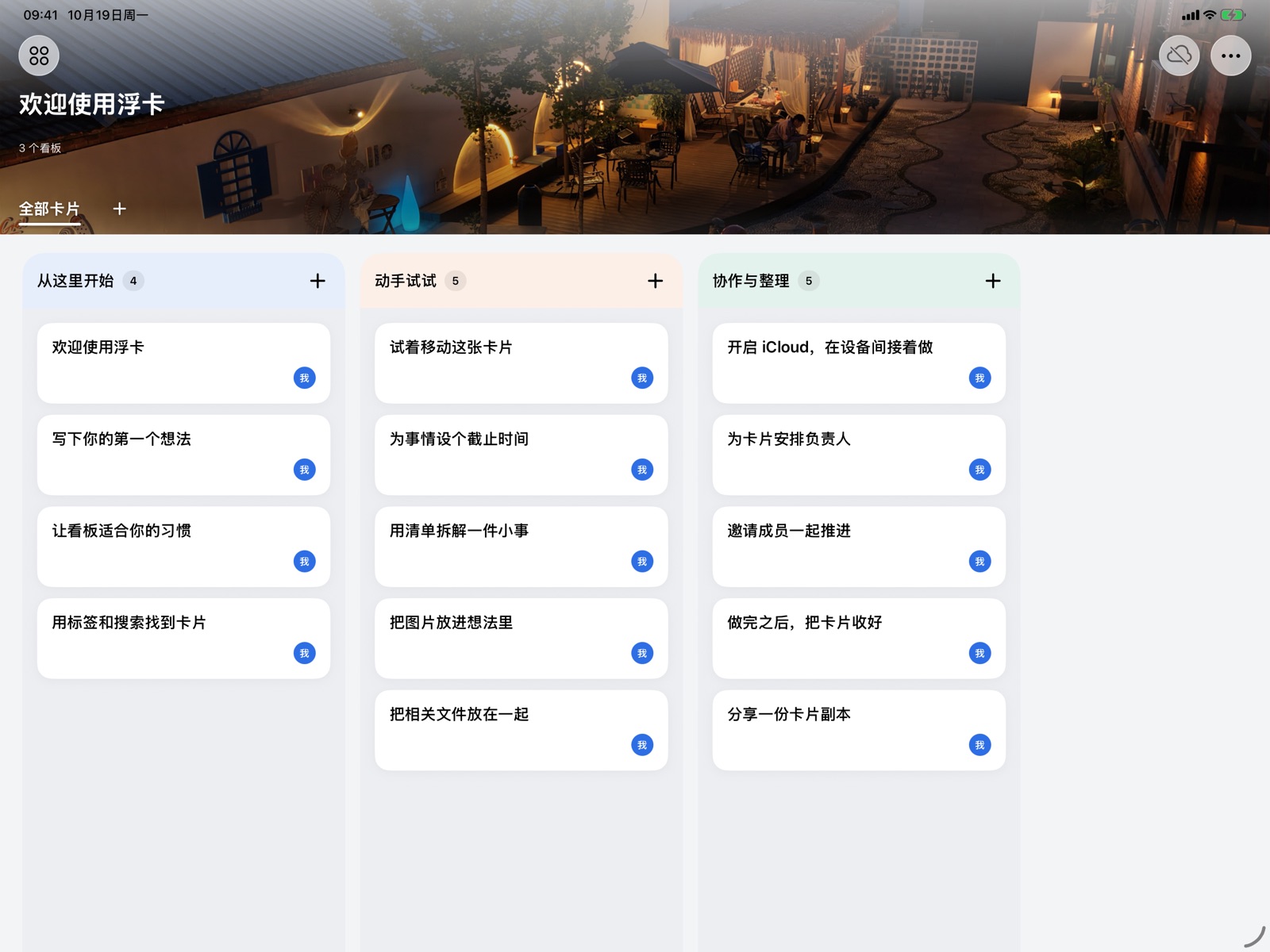Click the assignee avatar on 为卡片安排负责人 card
The width and height of the screenshot is (1270, 952).
979,470
